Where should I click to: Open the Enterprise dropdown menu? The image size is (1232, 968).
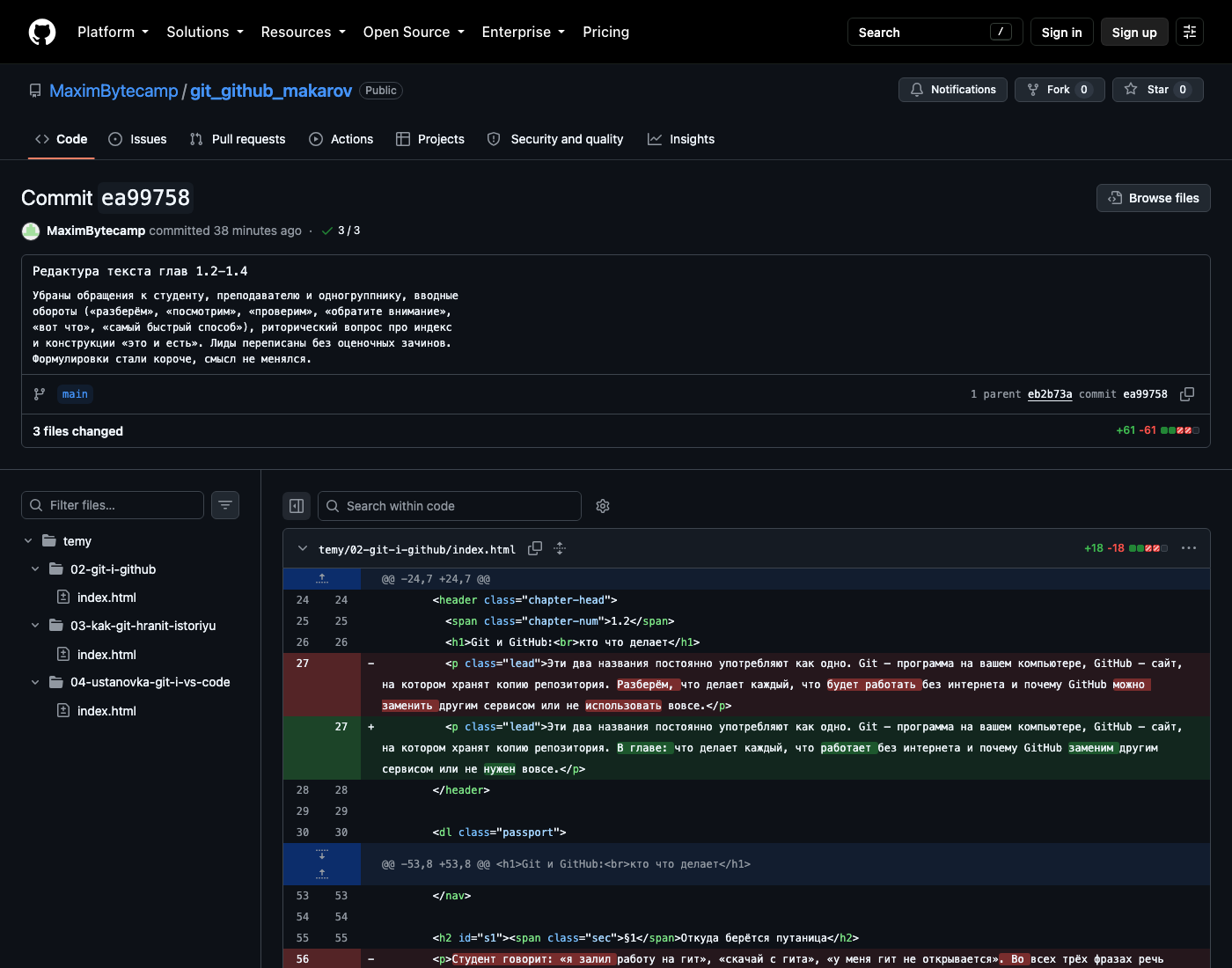[523, 32]
